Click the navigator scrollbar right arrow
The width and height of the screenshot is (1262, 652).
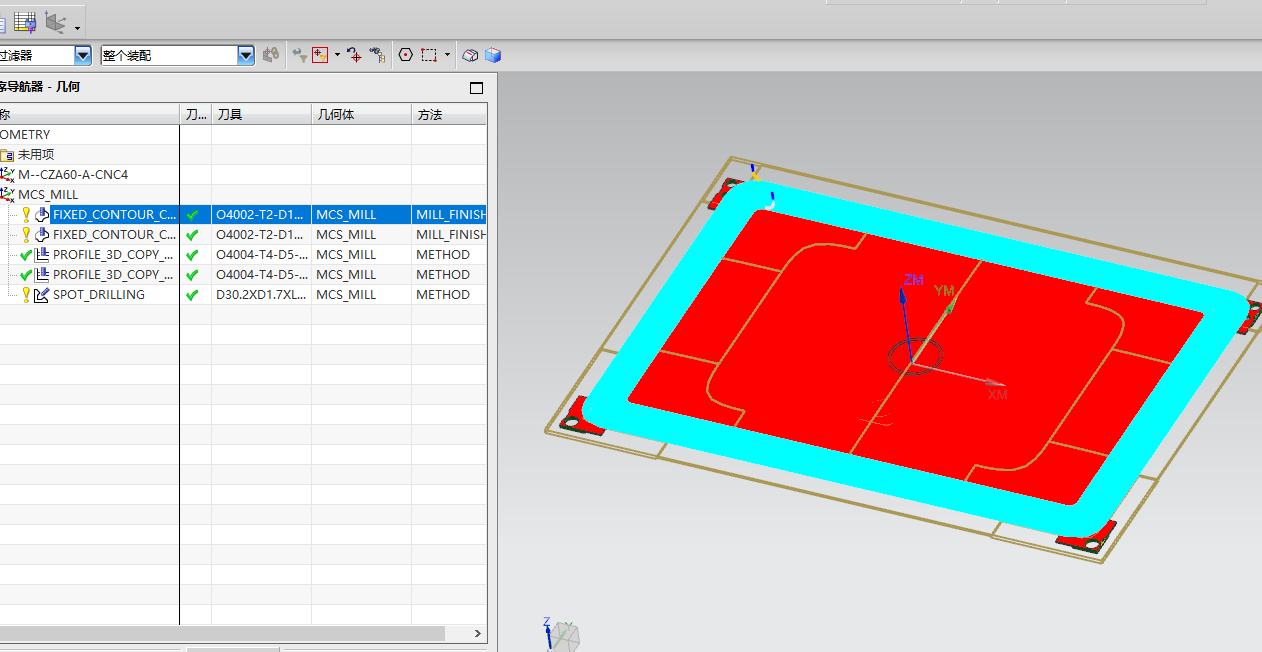click(477, 633)
